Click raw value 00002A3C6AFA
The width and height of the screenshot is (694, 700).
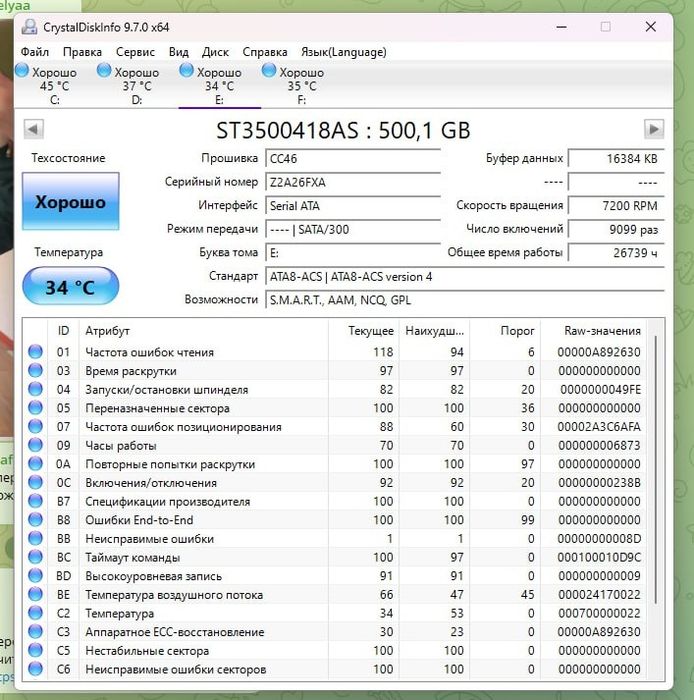pyautogui.click(x=599, y=427)
